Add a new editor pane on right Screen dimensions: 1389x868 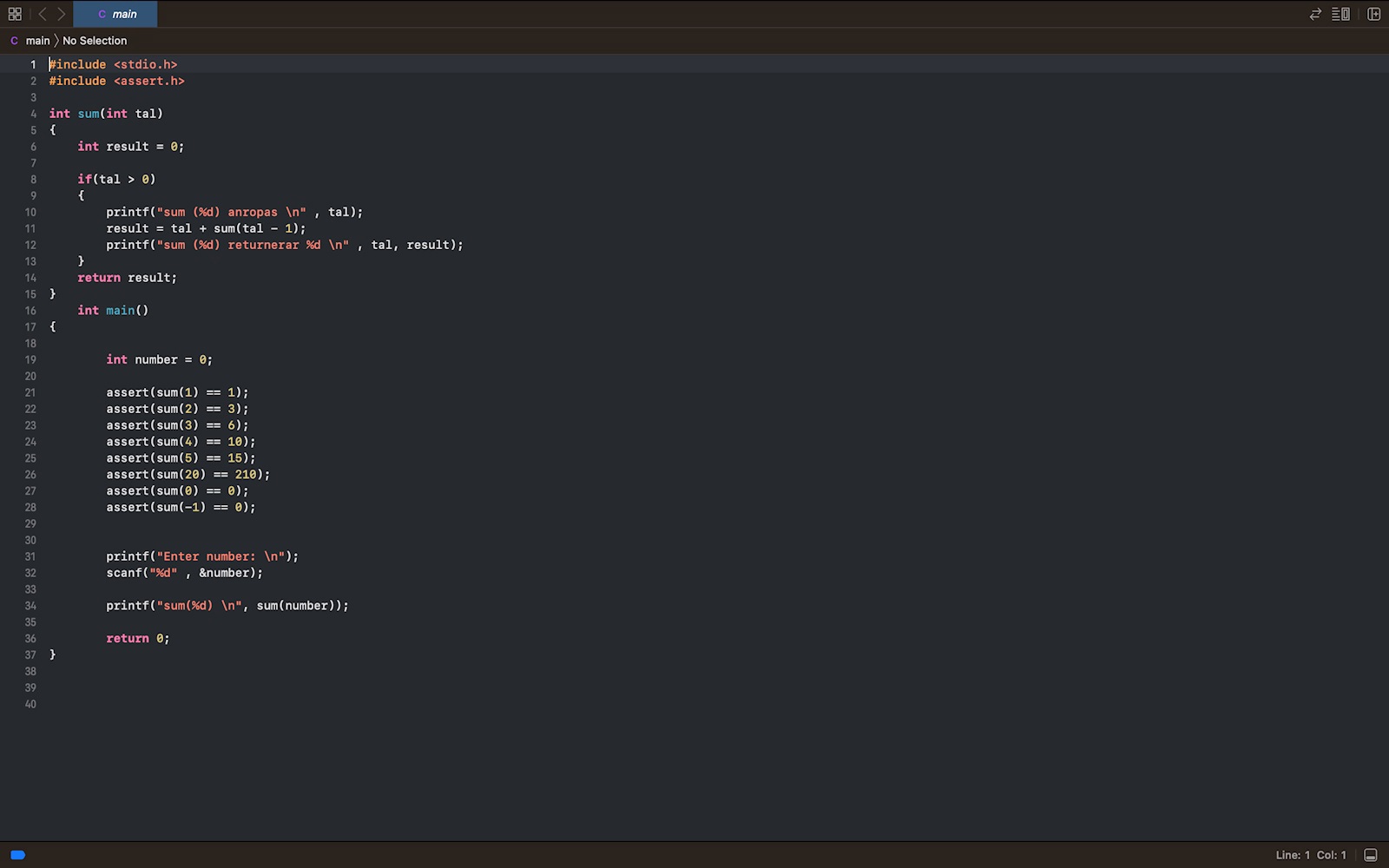point(1373,14)
